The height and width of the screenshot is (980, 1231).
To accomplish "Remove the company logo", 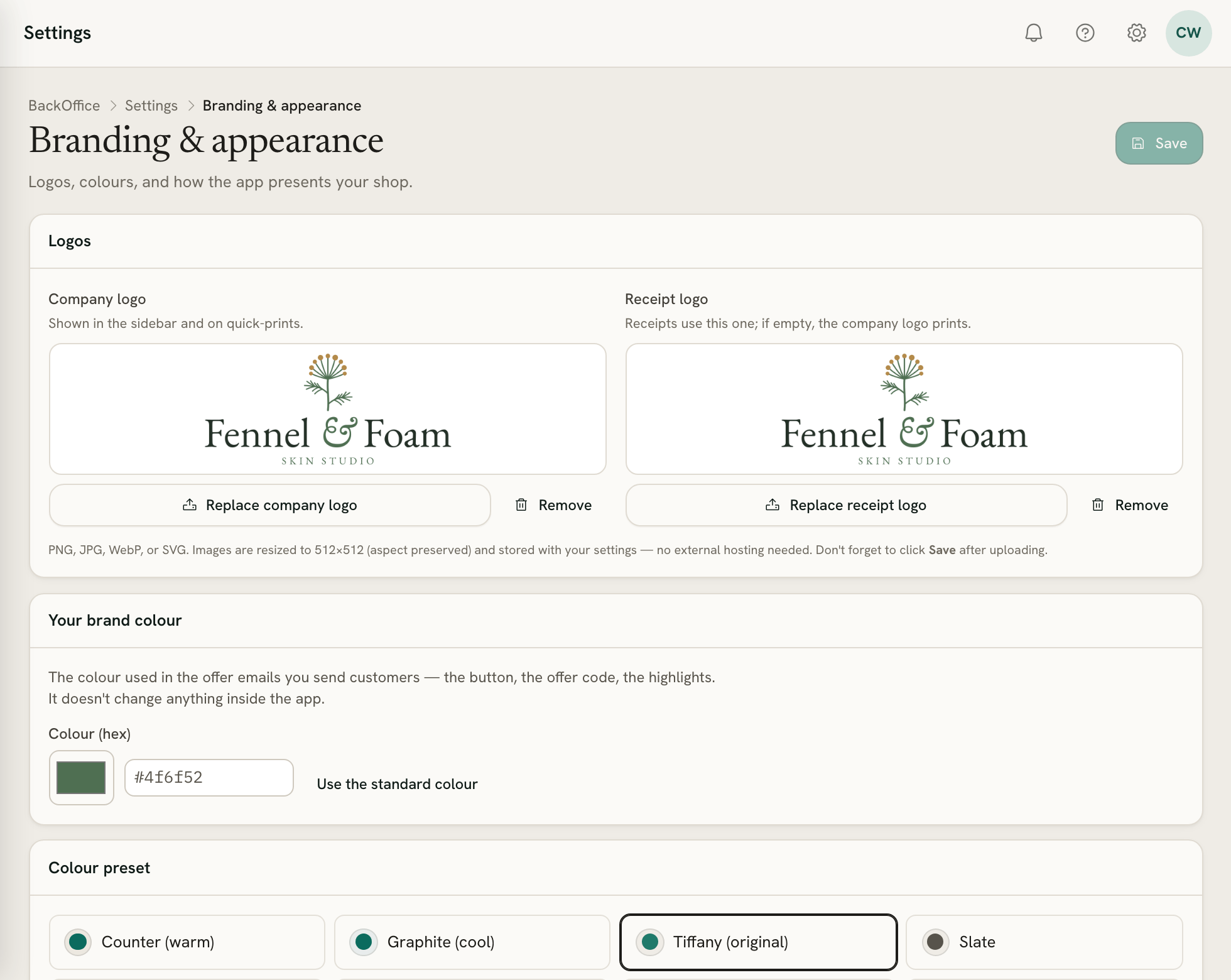I will click(x=553, y=505).
